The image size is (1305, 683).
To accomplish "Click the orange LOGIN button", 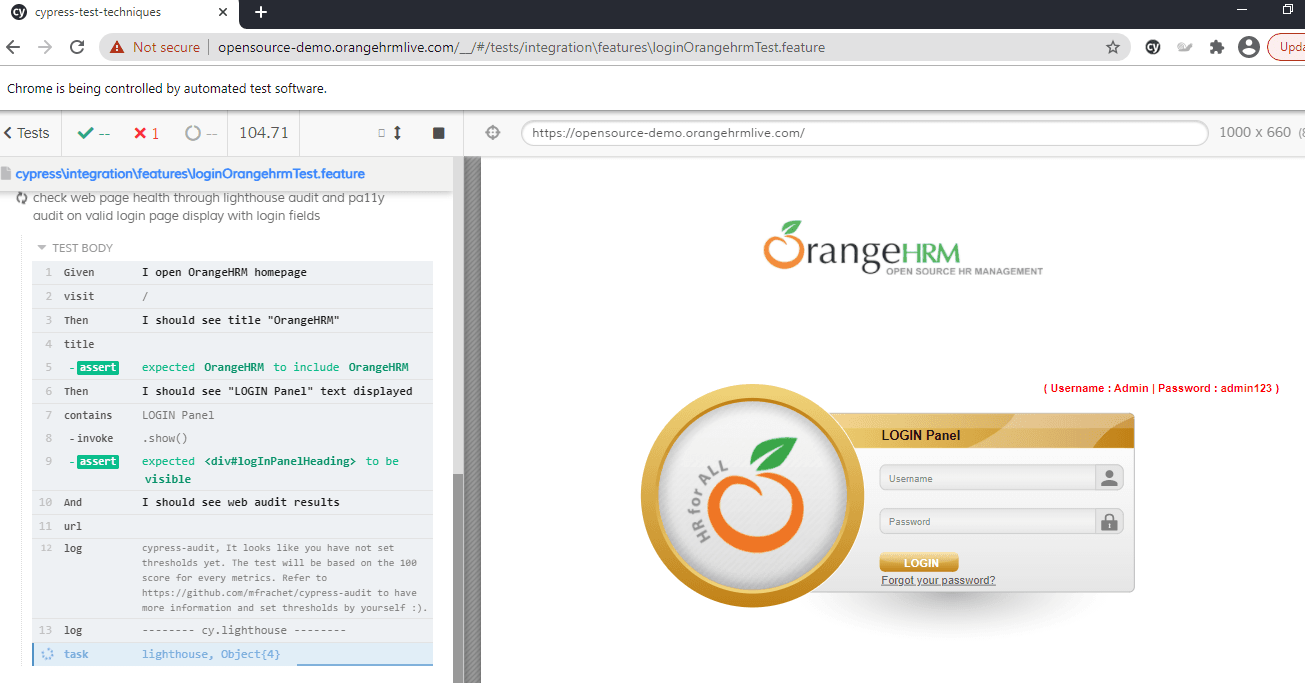I will (x=919, y=563).
